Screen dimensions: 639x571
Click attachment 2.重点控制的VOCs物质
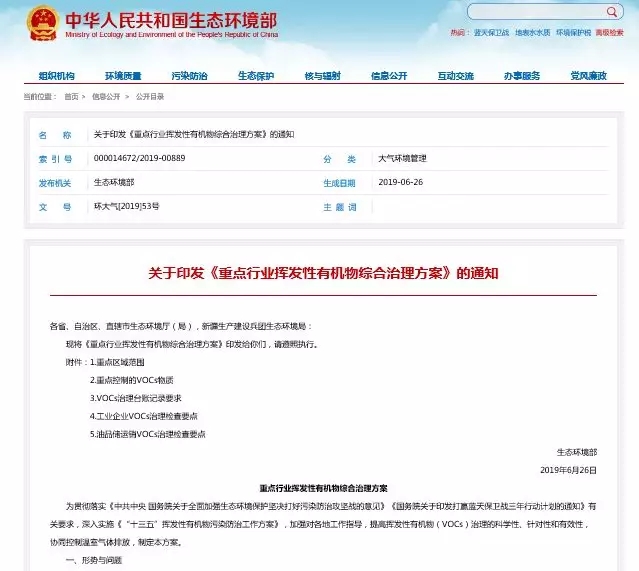[132, 380]
